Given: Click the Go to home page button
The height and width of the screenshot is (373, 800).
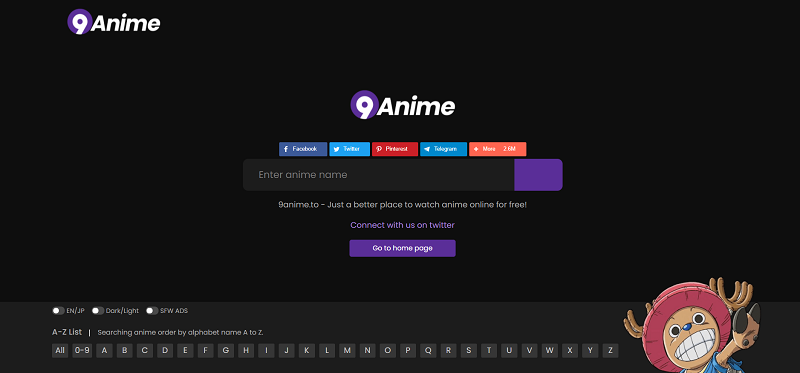Looking at the screenshot, I should point(403,248).
